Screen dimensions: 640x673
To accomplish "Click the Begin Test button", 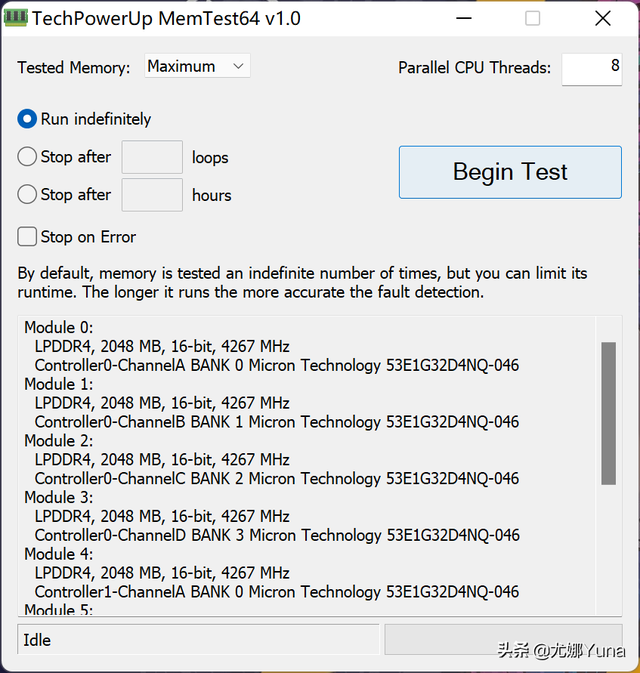I will coord(510,172).
